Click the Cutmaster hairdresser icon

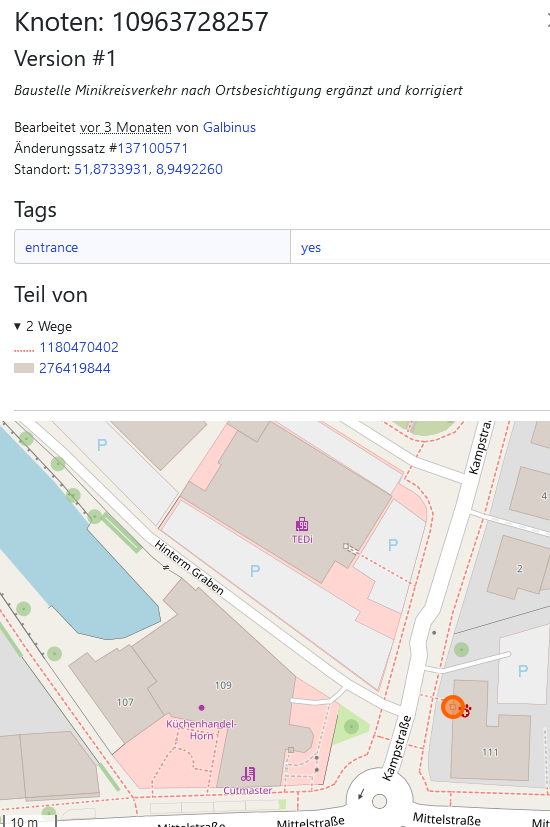coord(248,774)
